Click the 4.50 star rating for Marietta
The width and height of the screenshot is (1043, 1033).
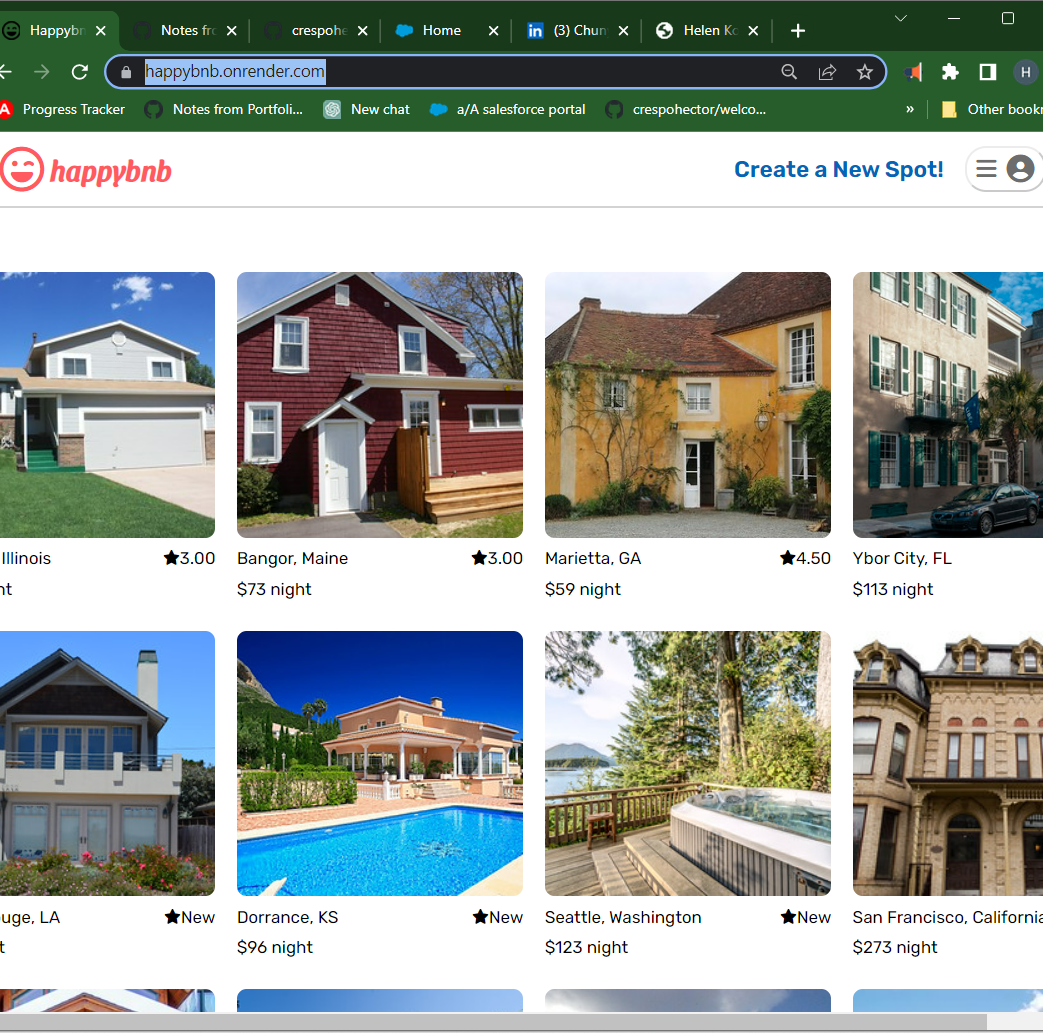(805, 558)
